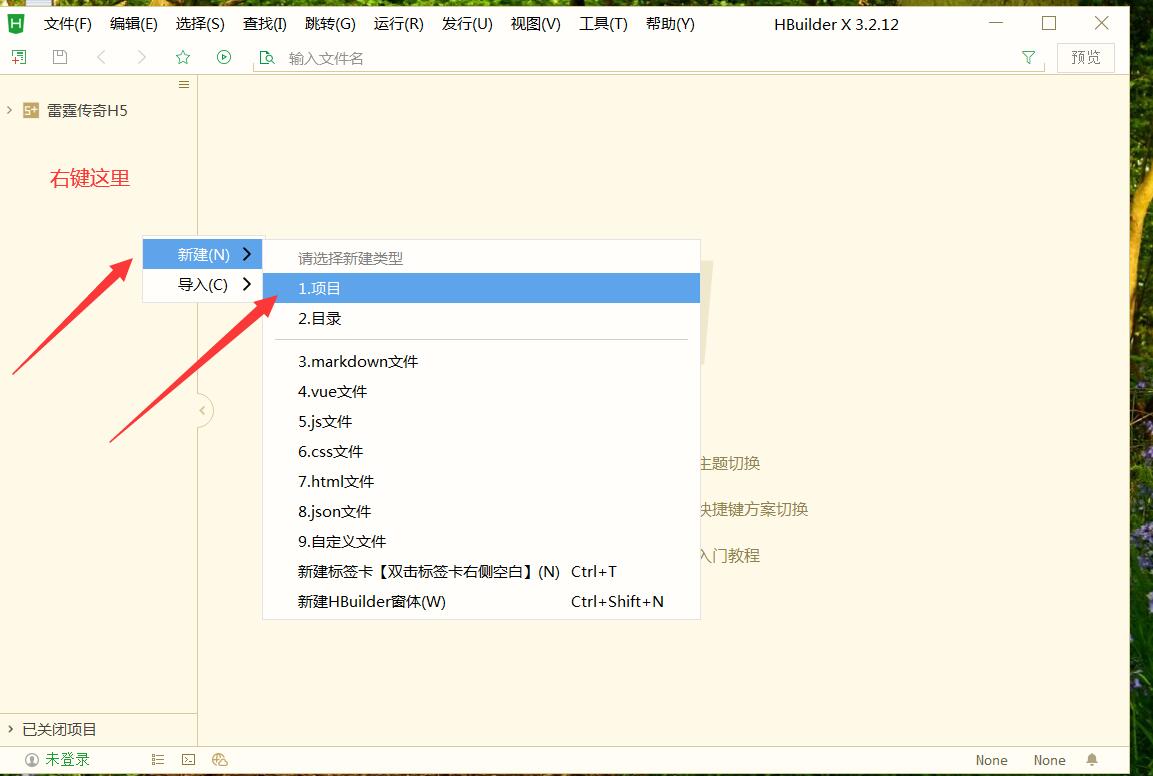Expand the 已关闭项目 section
The width and height of the screenshot is (1153, 776).
pos(10,729)
